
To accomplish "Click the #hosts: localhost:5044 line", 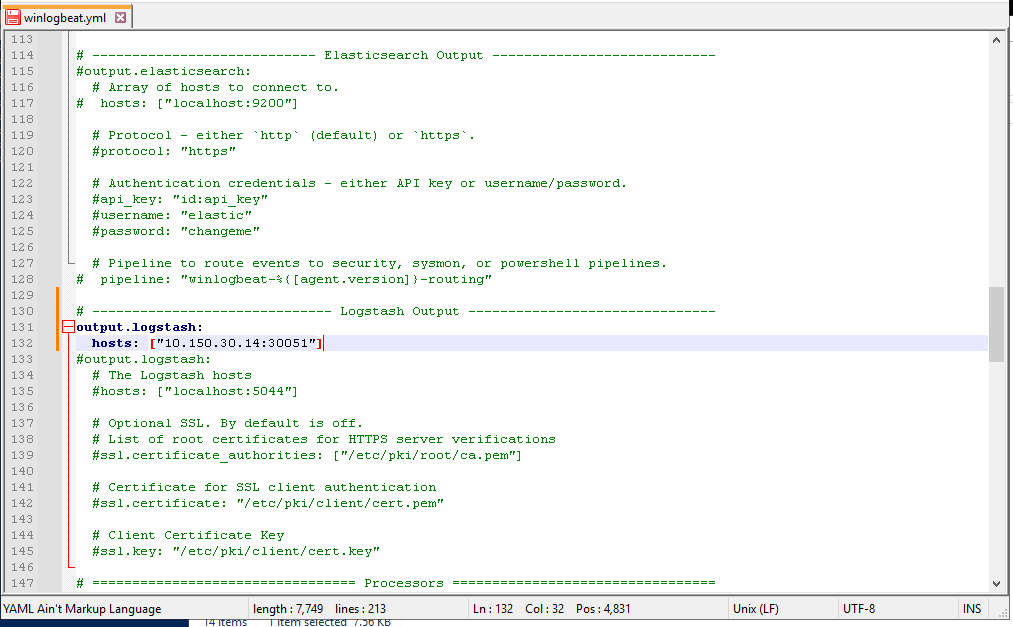I will tap(194, 391).
